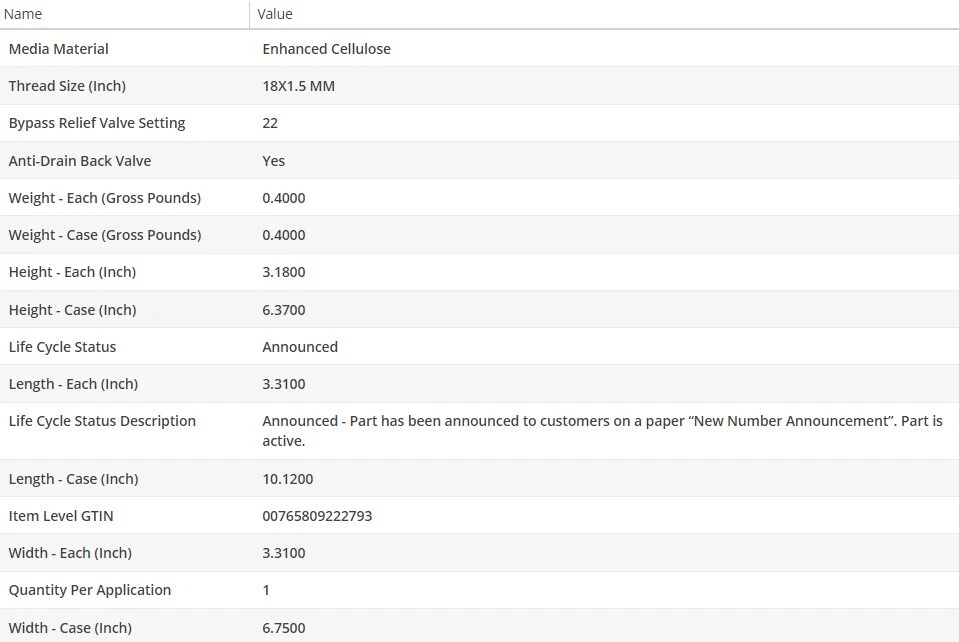Select the Height - Case (Inch) label
This screenshot has height=642, width=959.
tap(72, 310)
